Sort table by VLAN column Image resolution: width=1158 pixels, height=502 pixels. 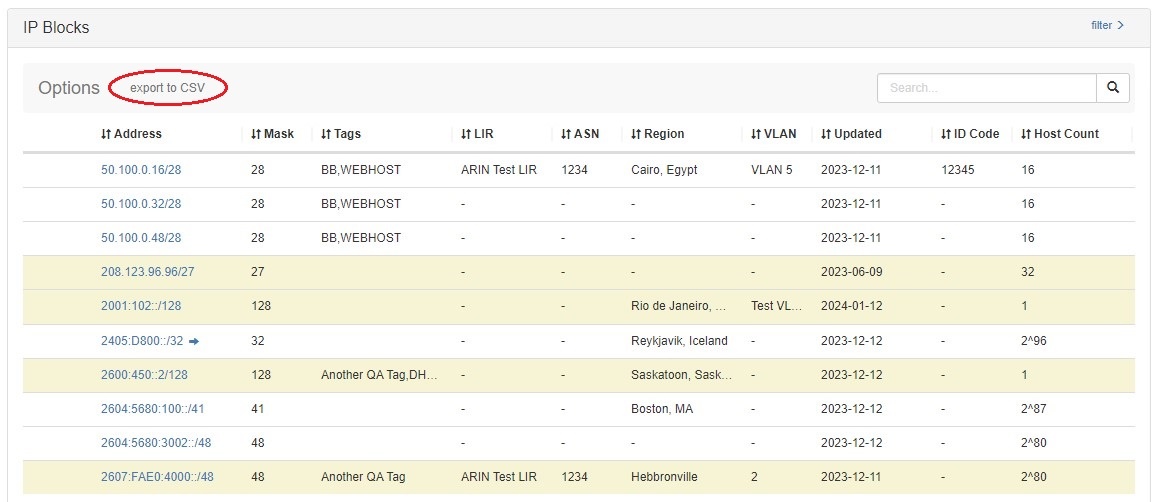click(774, 134)
